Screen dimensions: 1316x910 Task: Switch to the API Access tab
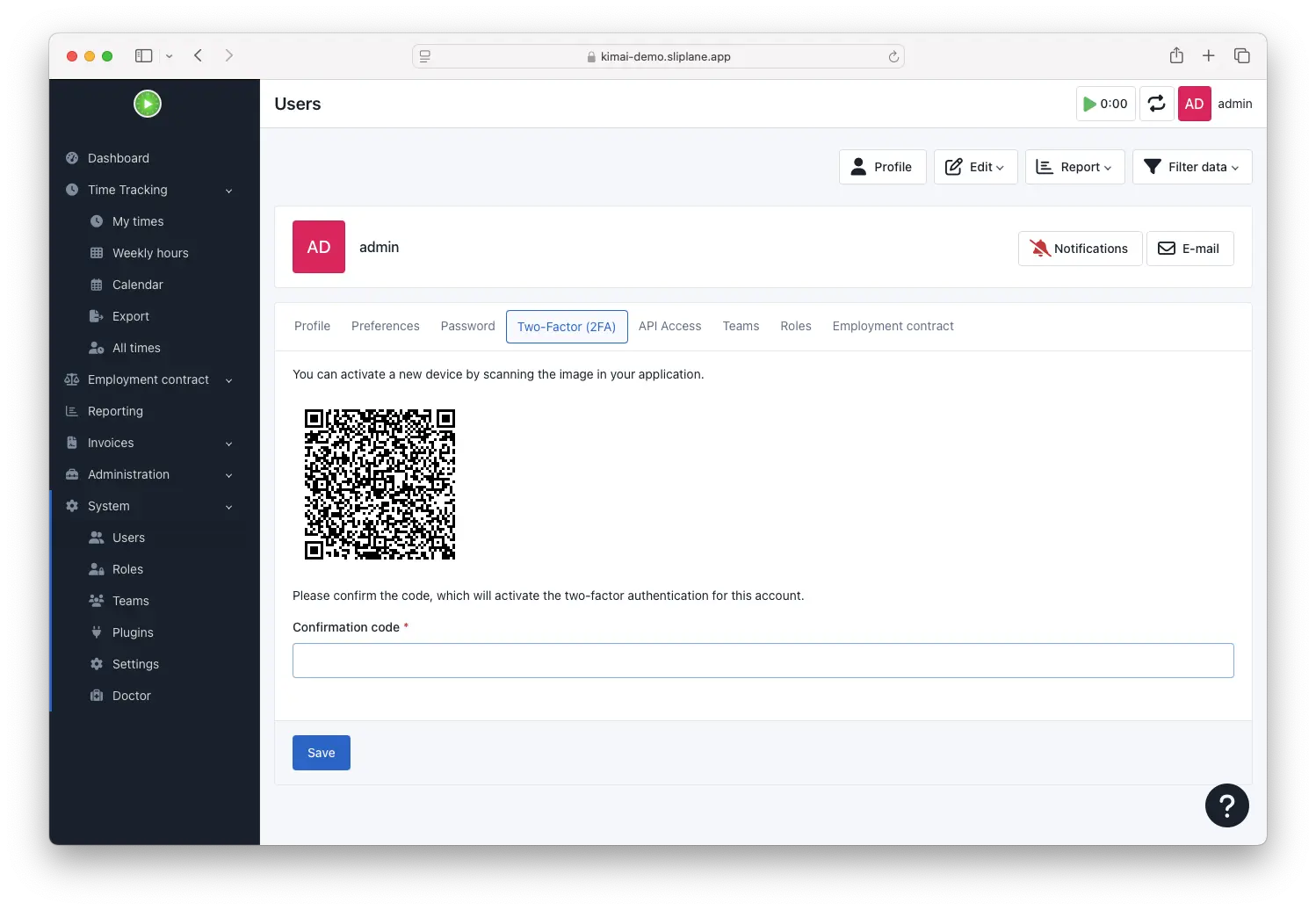669,326
